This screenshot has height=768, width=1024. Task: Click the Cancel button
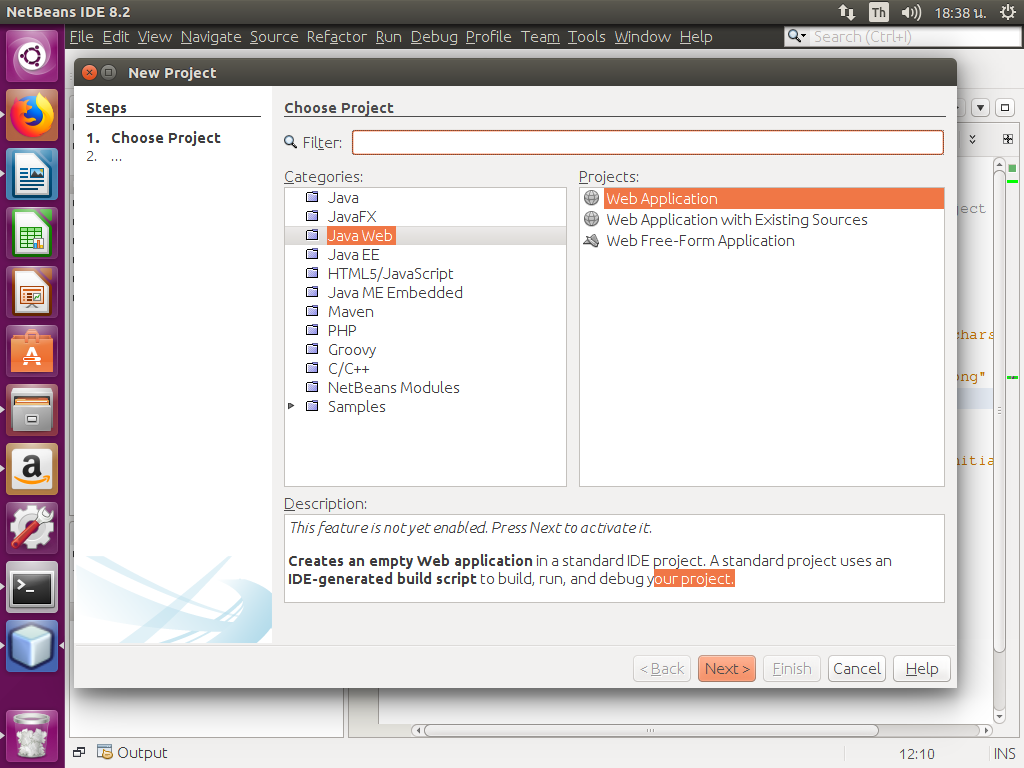857,669
